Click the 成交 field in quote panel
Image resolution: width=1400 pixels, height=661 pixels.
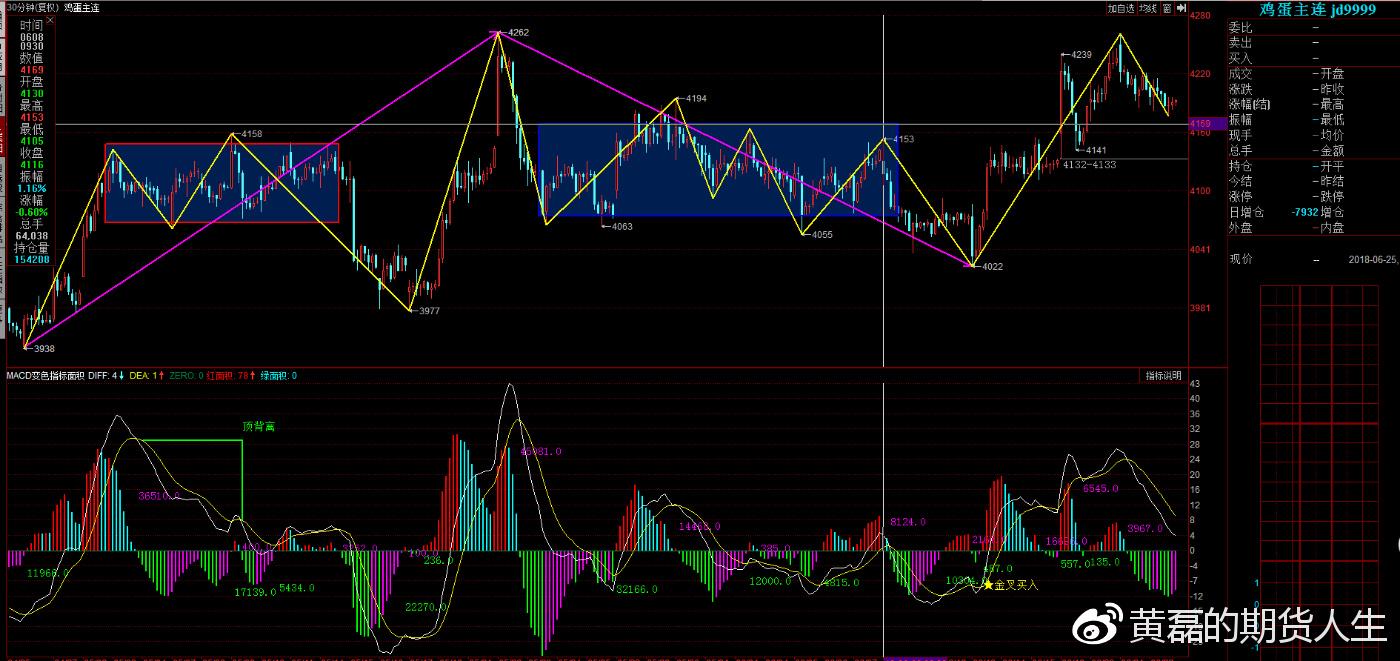coord(1241,74)
